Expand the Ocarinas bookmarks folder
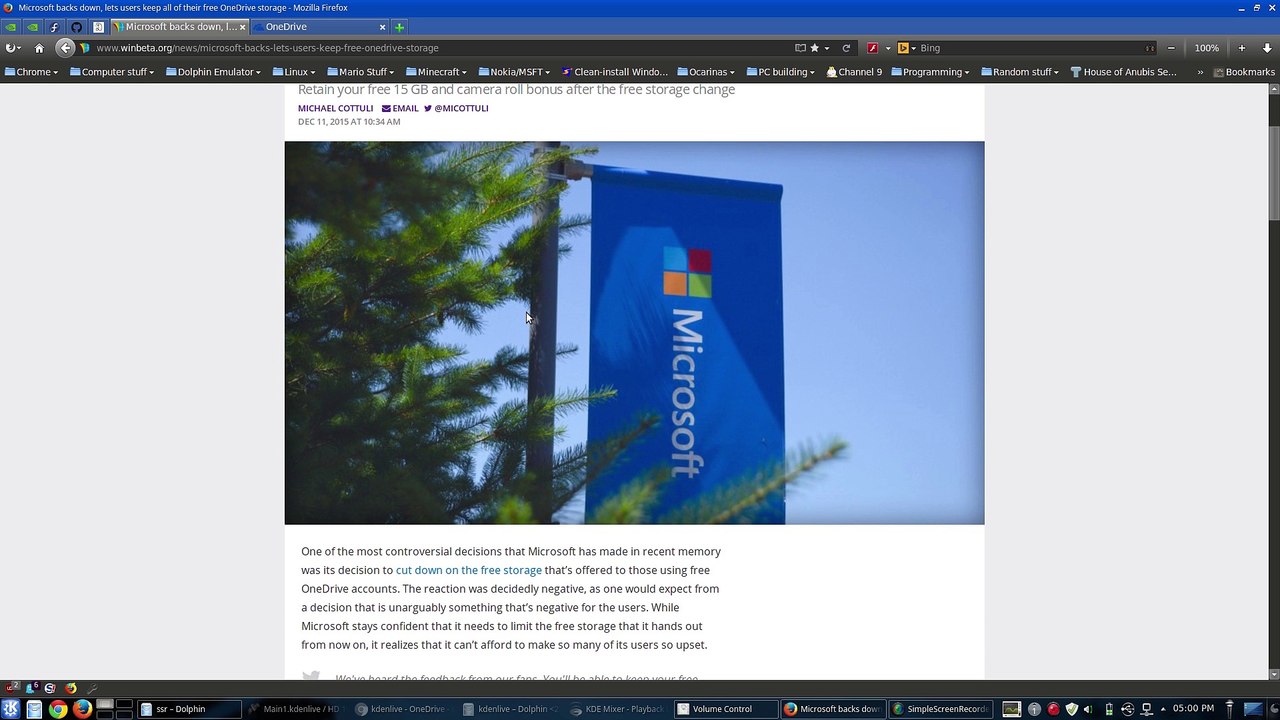 pos(706,72)
